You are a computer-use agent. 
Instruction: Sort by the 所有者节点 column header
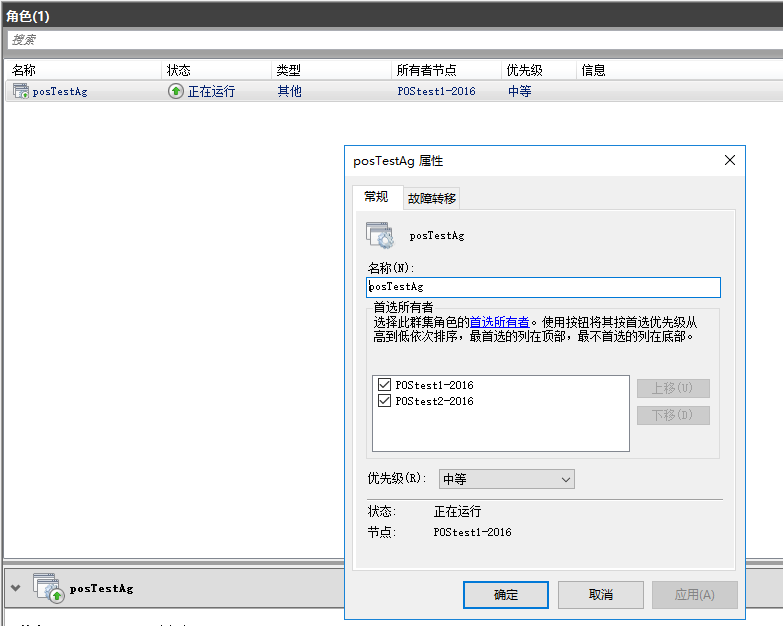coord(446,70)
